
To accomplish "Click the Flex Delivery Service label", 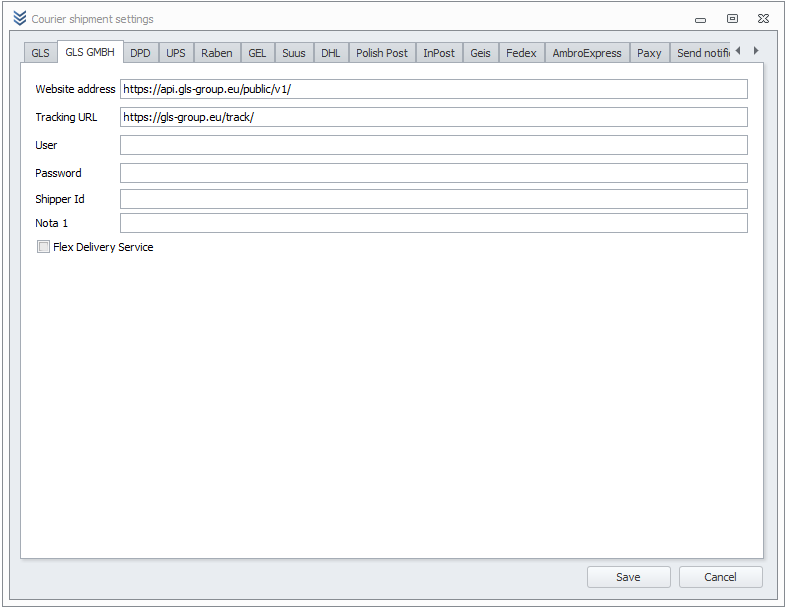I will pyautogui.click(x=103, y=247).
